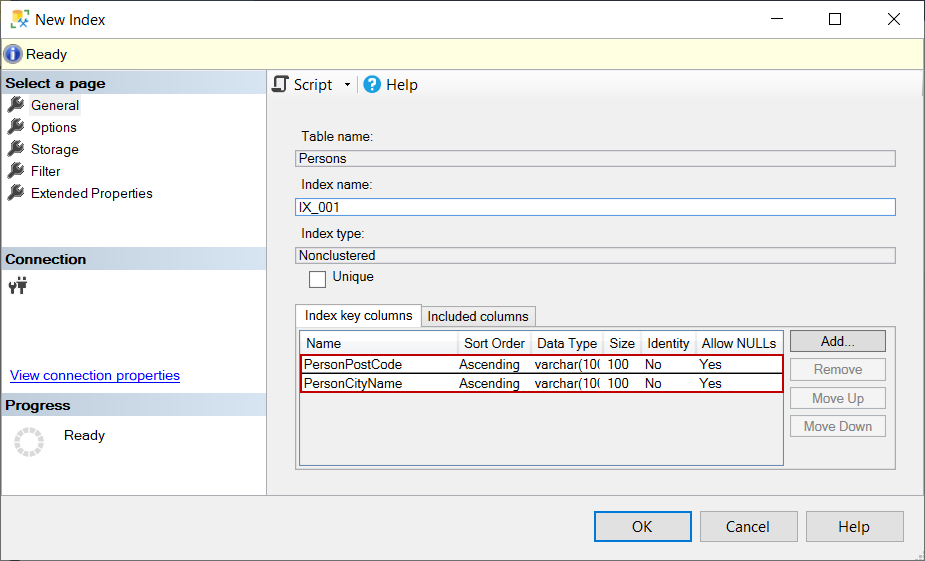Expand the Script dropdown arrow
925x561 pixels.
click(347, 85)
